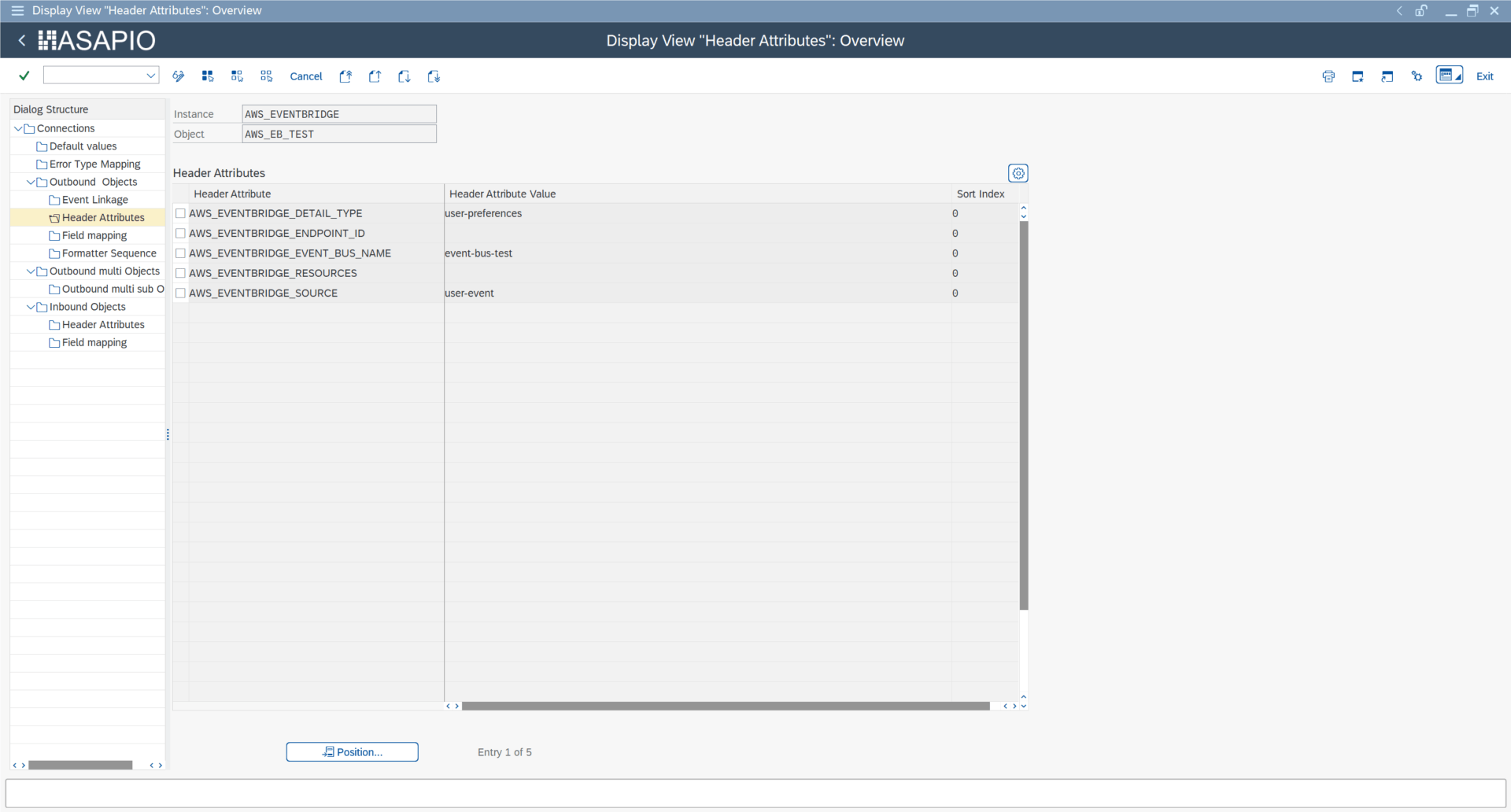This screenshot has height=812, width=1511.
Task: Click the Instance field AWS_EVENTBRIDGE
Action: point(339,114)
